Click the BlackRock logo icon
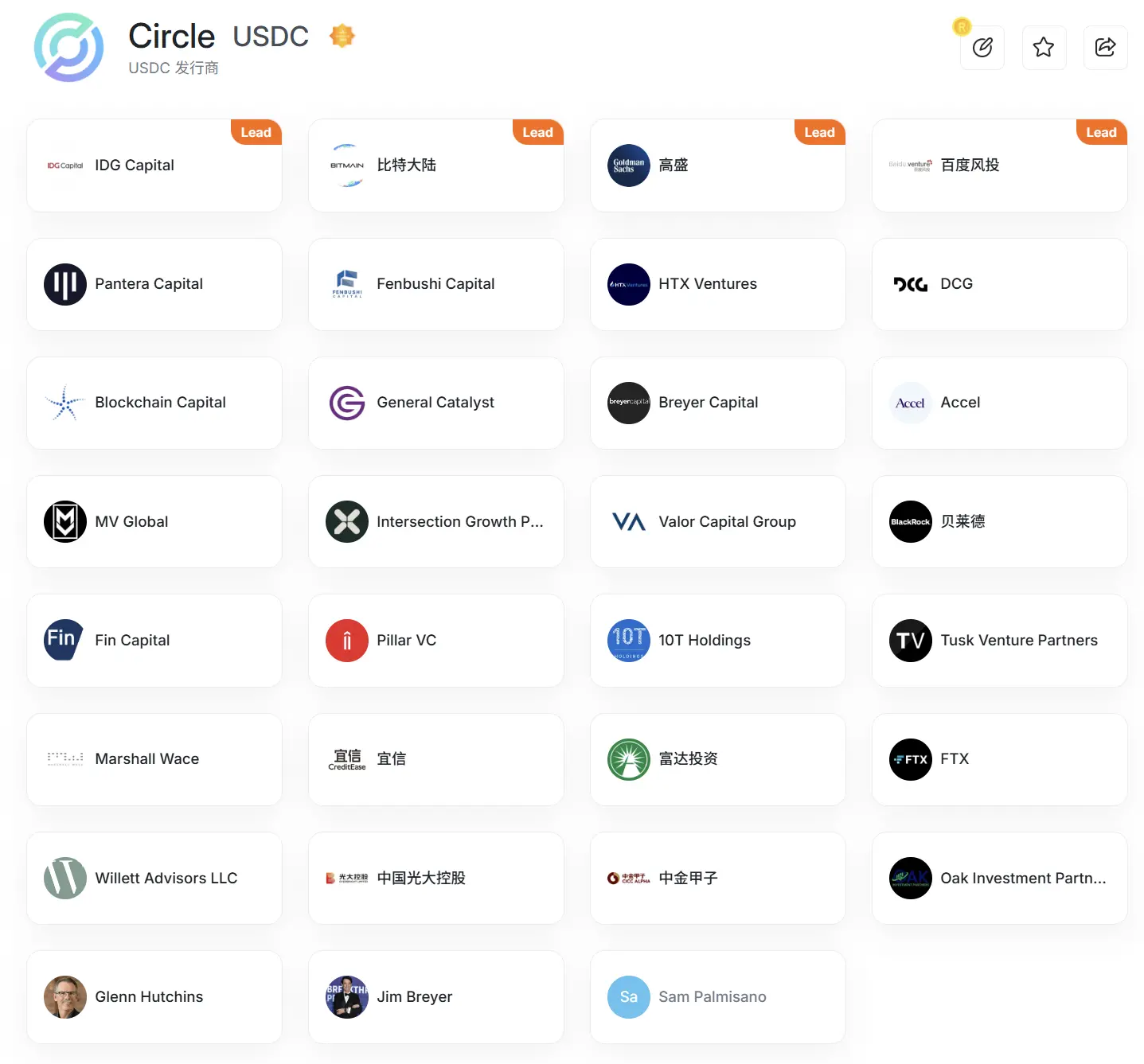The image size is (1144, 1064). (910, 522)
